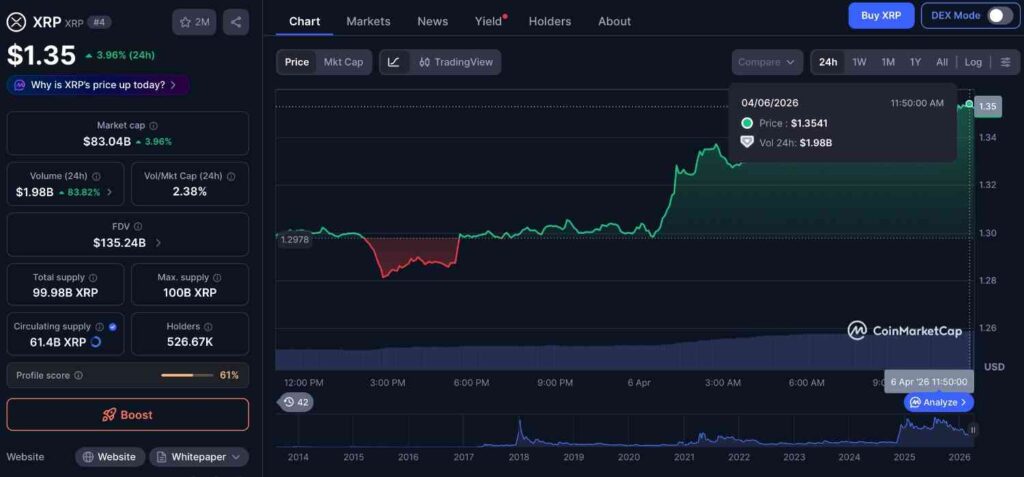Open the Markets tab
This screenshot has height=477, width=1024.
368,21
